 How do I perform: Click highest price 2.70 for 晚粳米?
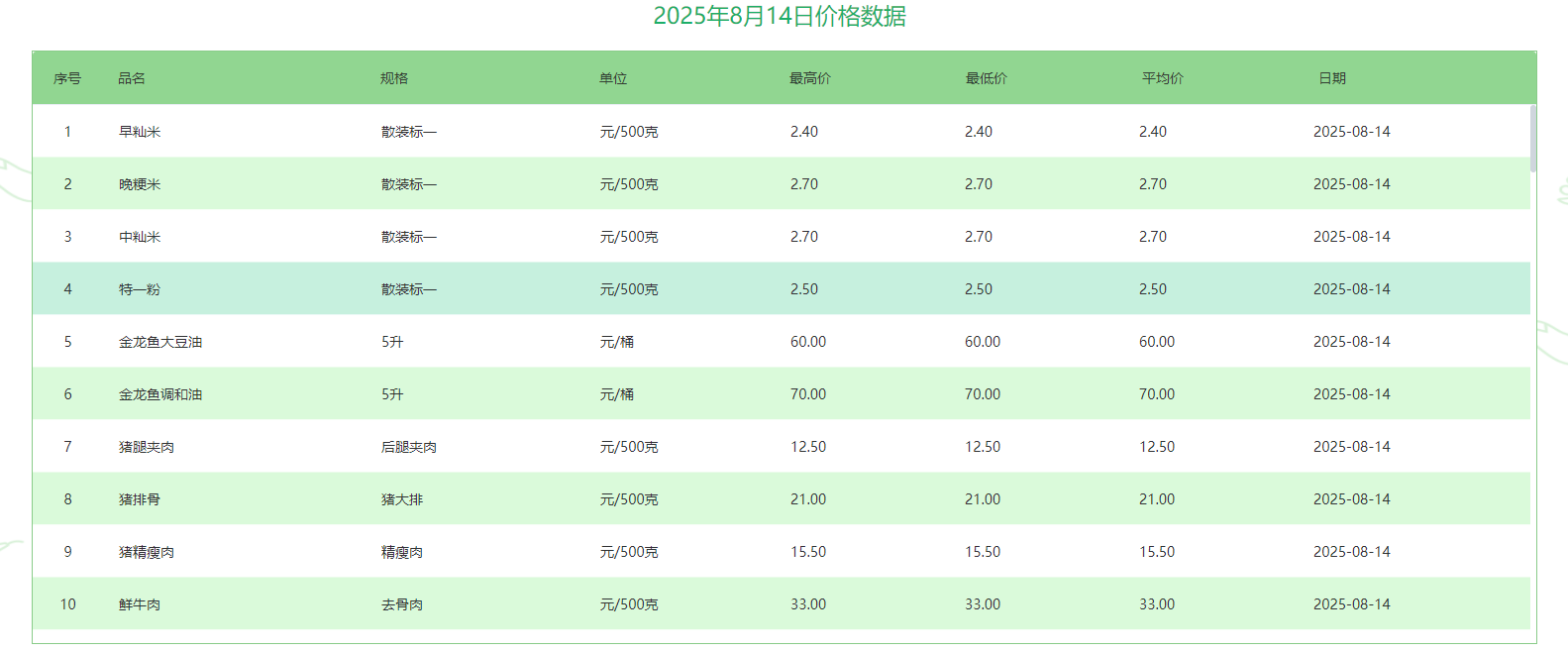(804, 184)
